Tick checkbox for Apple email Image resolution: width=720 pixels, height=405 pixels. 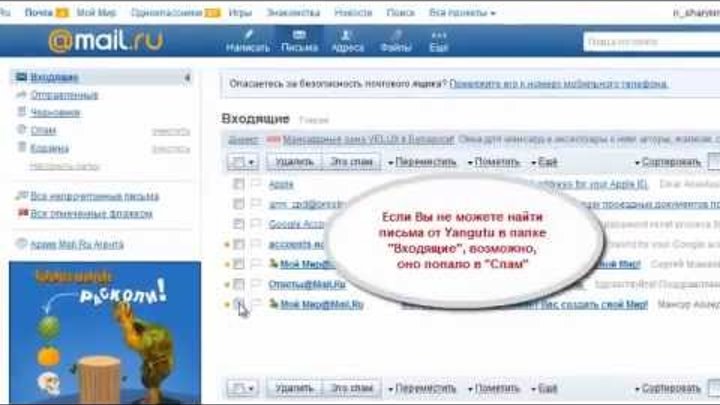pyautogui.click(x=238, y=185)
